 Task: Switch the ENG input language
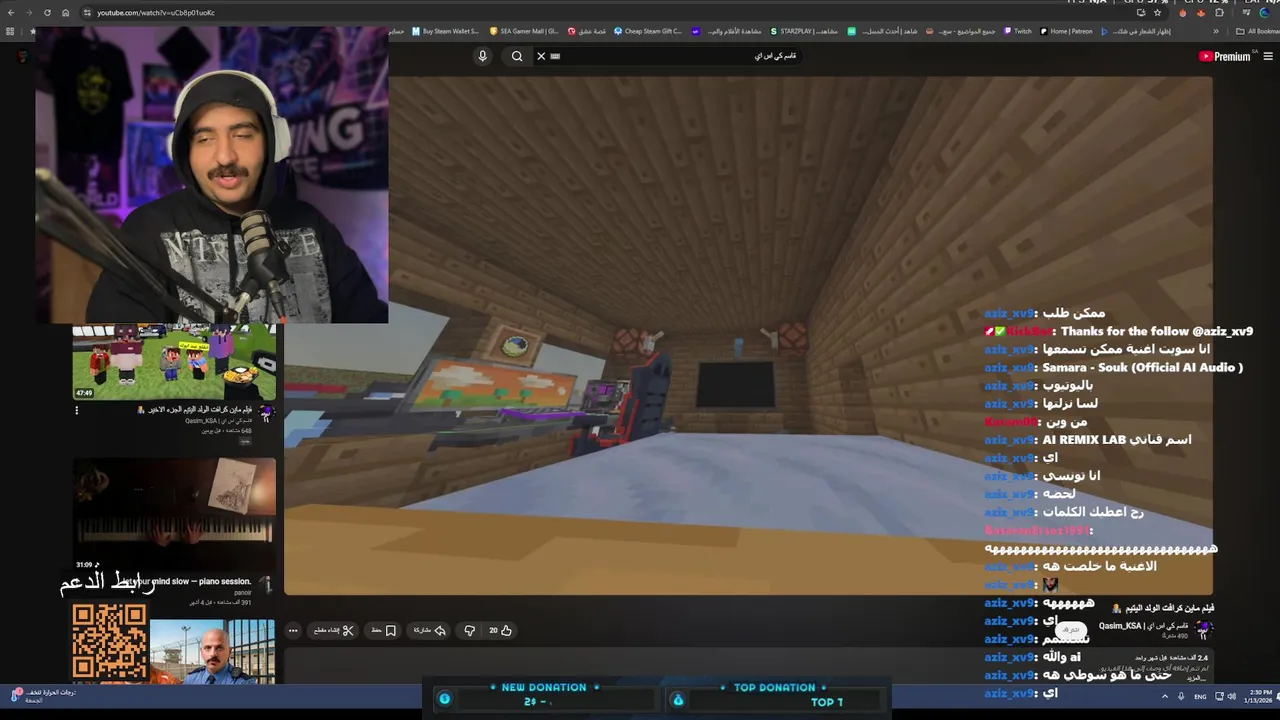point(1200,696)
